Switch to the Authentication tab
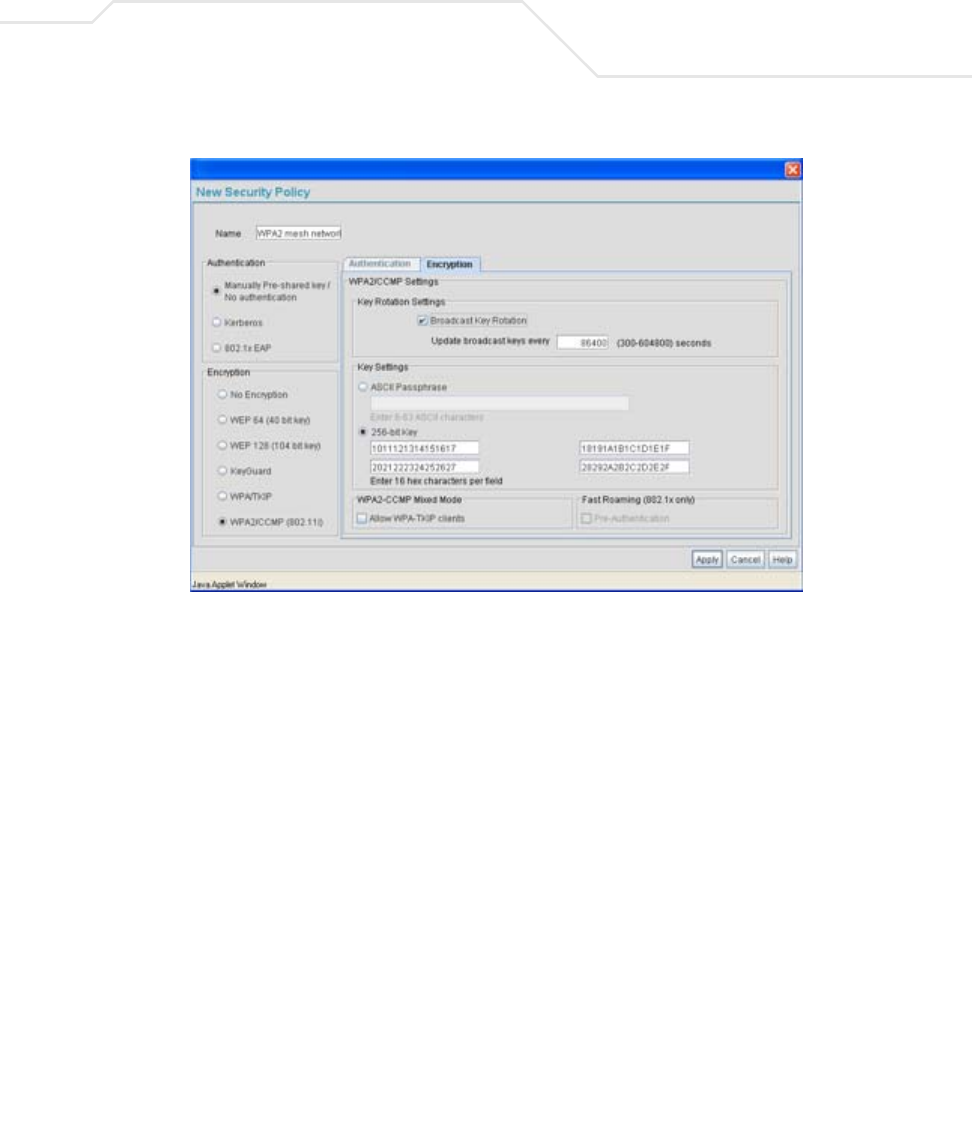Viewport: 972px width, 1122px height. pyautogui.click(x=380, y=264)
